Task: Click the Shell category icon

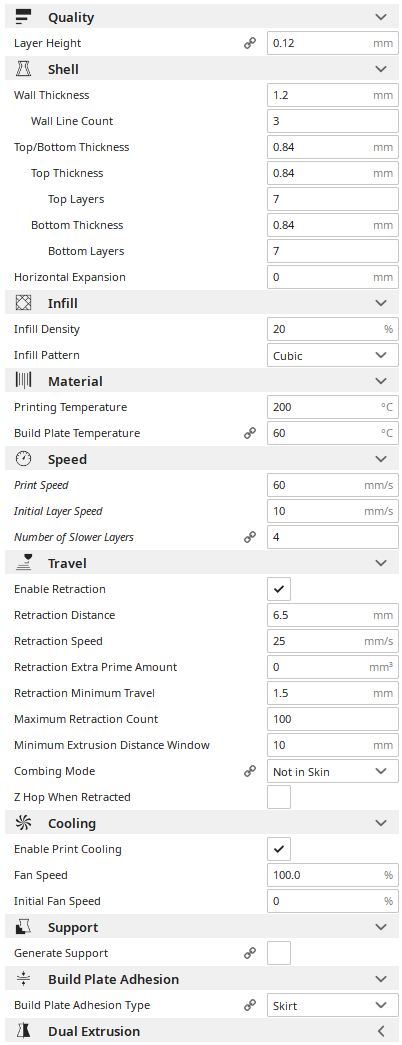Action: (23, 69)
